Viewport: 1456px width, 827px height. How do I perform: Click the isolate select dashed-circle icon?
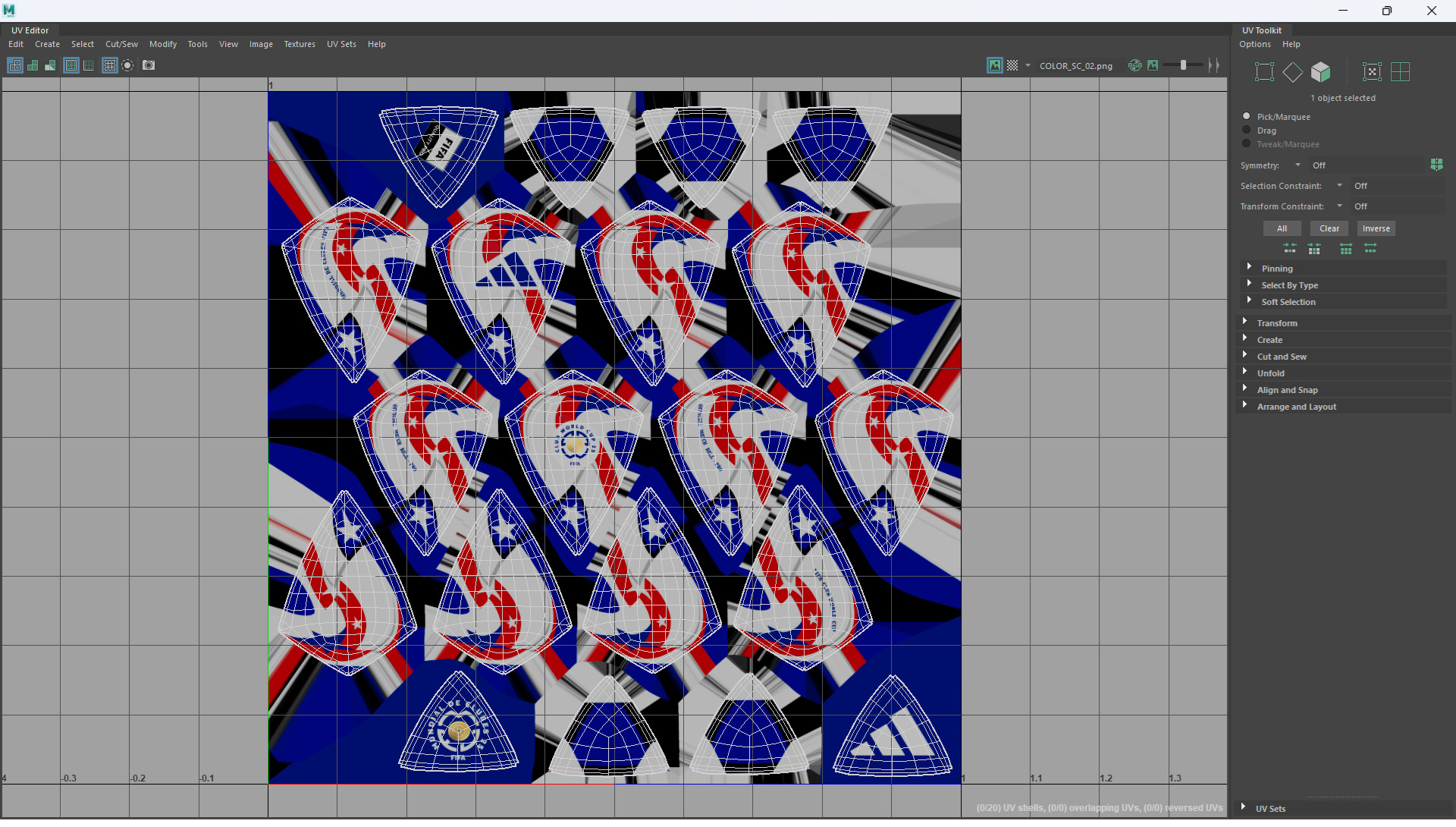(x=127, y=66)
